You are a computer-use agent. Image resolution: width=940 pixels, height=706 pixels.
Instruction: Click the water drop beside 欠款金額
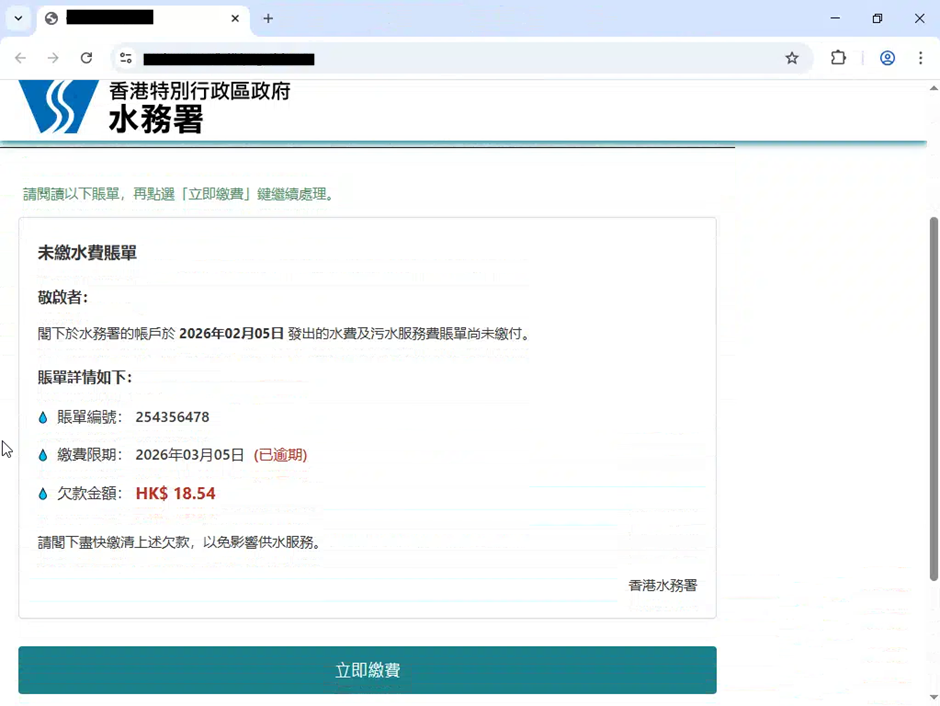[x=43, y=494]
